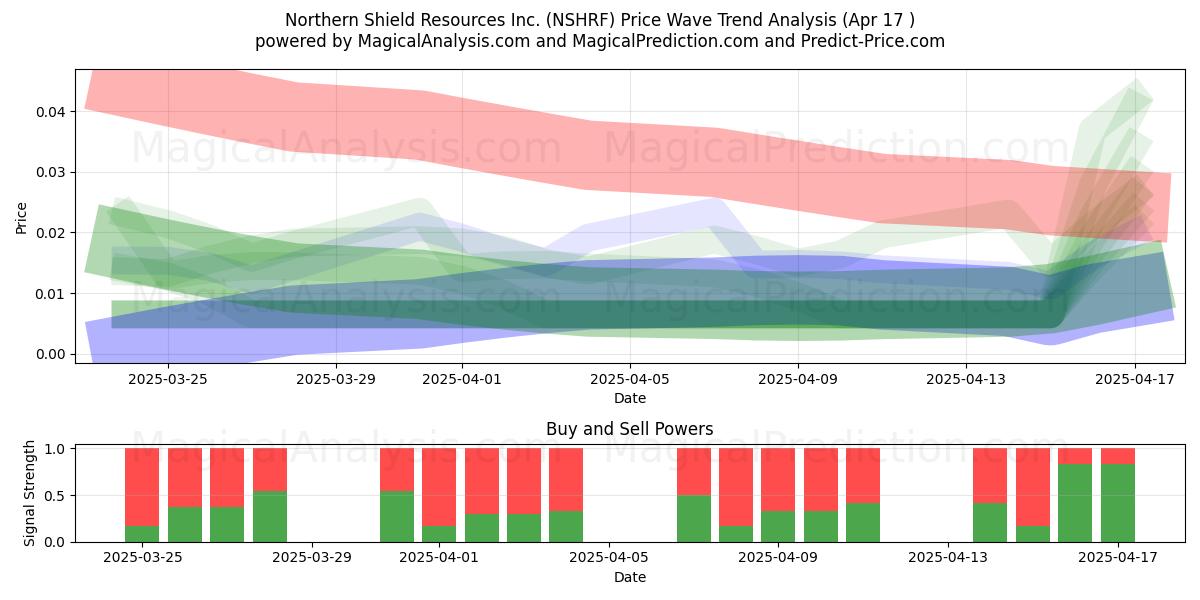Viewport: 1200px width, 600px height.
Task: Click the 0.02 price axis tick label
Action: [50, 233]
